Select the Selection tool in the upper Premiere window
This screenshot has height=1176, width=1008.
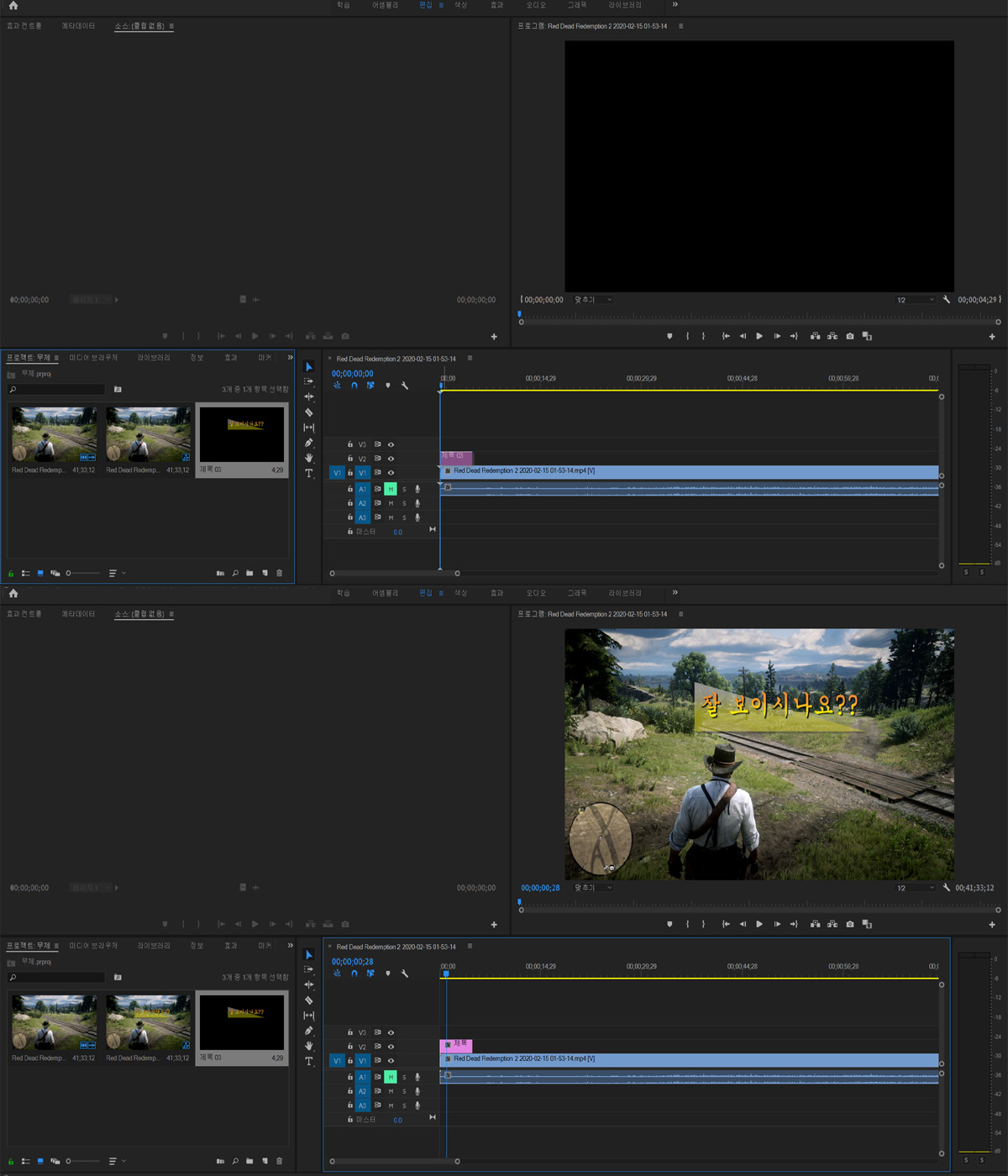pyautogui.click(x=308, y=367)
